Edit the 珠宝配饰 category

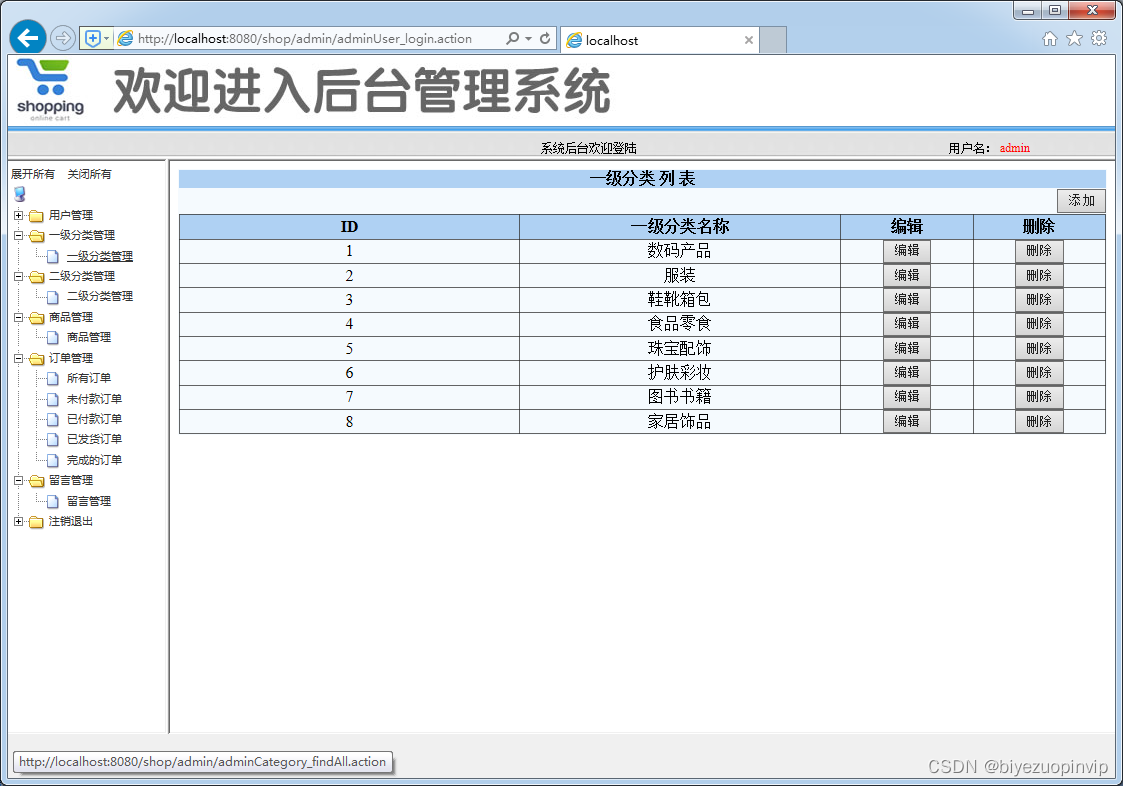point(907,348)
